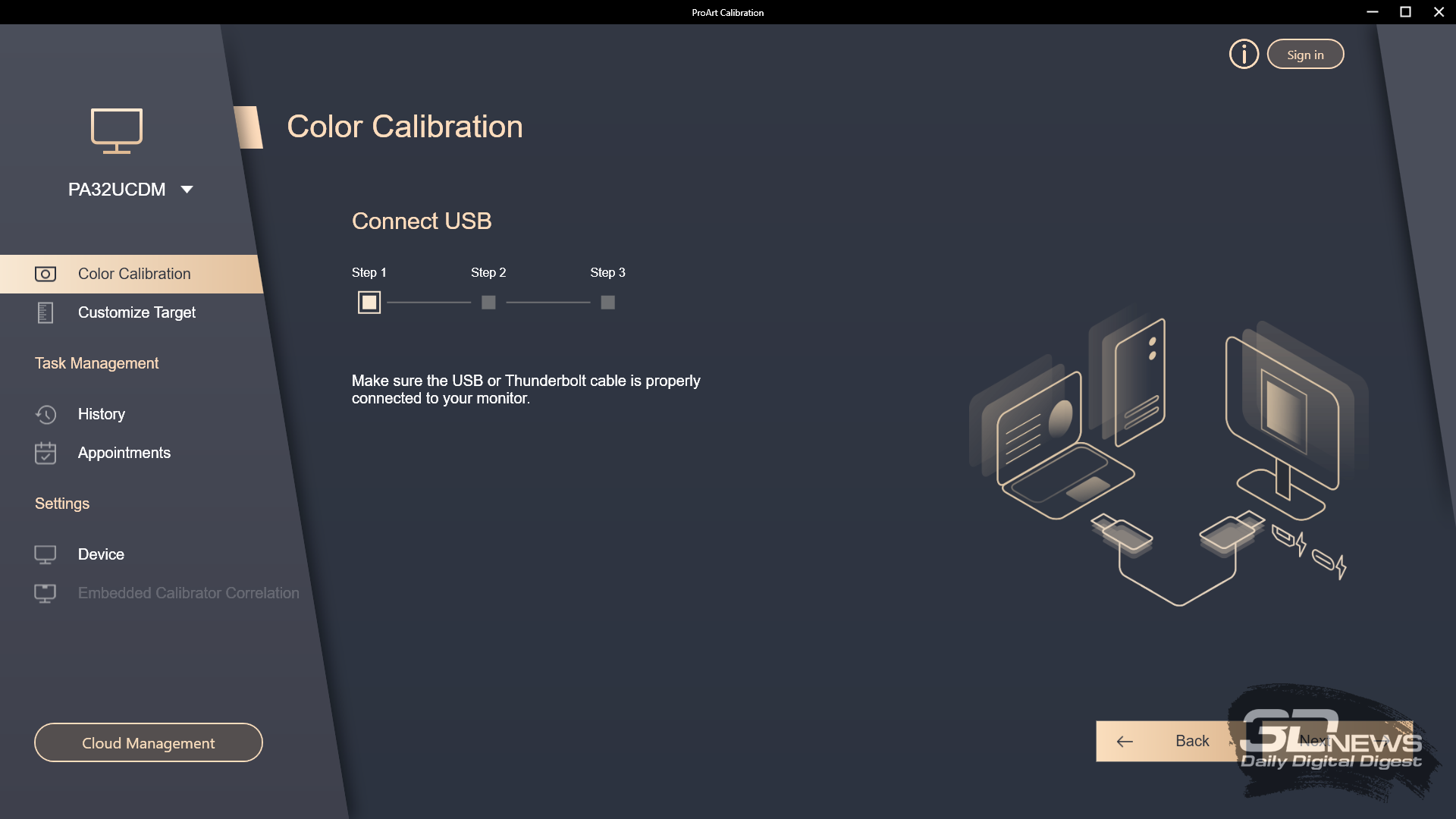Click the left arrow icon on Back button
This screenshot has height=819, width=1456.
tap(1125, 742)
